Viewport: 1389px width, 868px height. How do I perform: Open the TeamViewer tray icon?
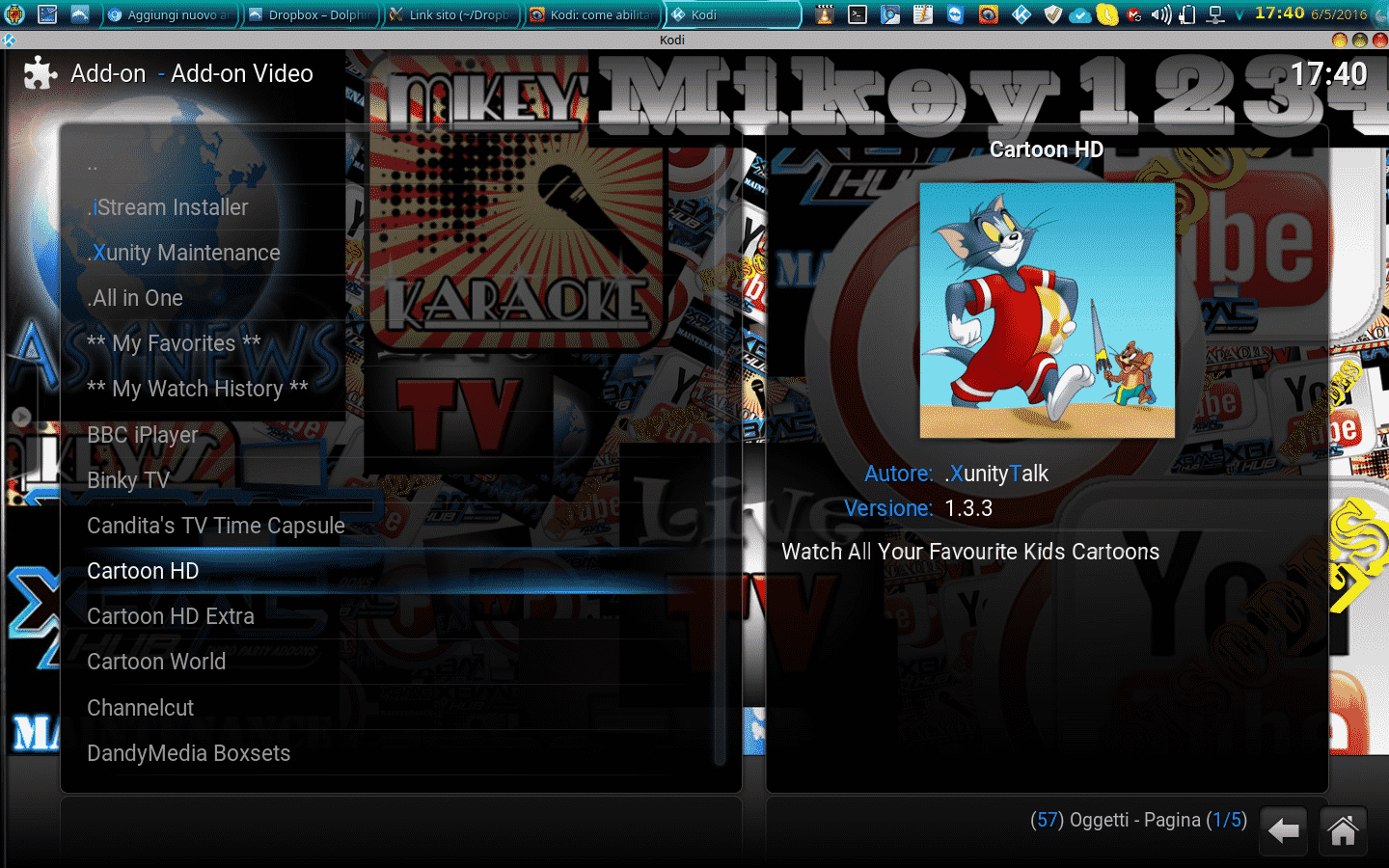pos(955,14)
